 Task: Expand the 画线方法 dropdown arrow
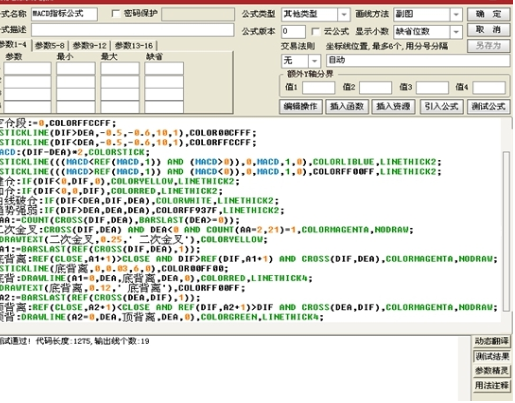(x=456, y=14)
